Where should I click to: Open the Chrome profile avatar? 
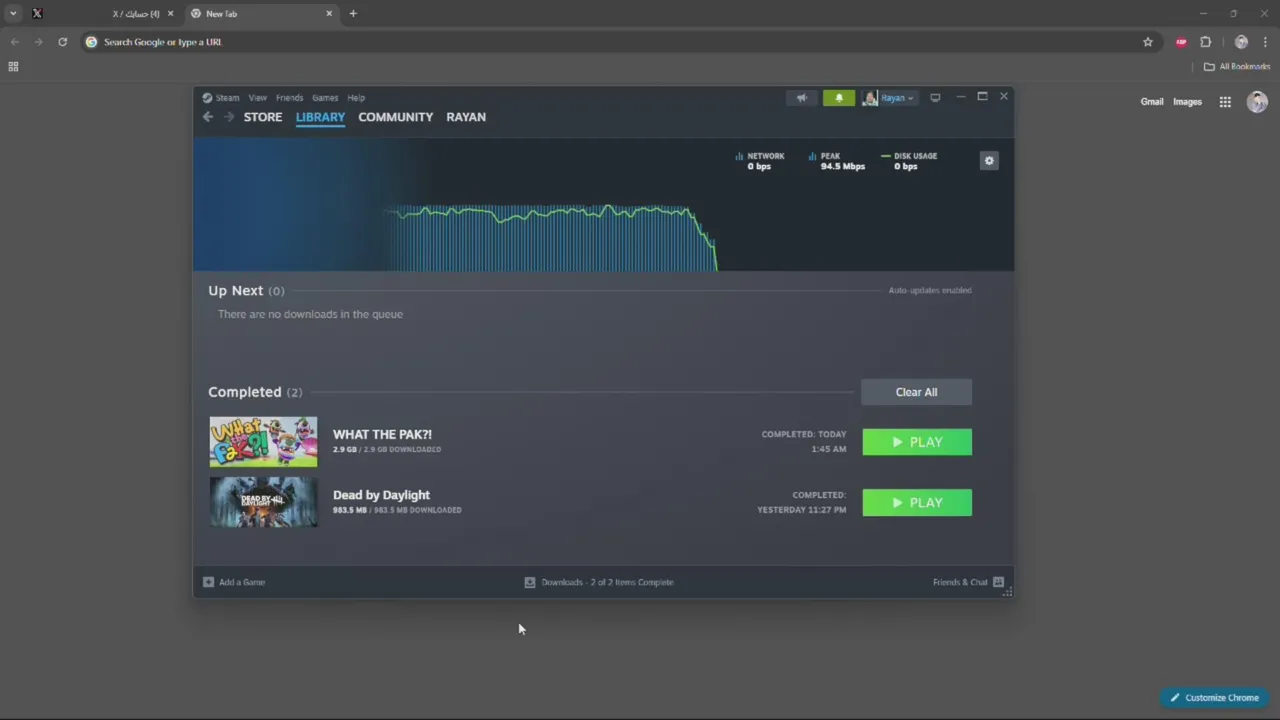[1241, 42]
